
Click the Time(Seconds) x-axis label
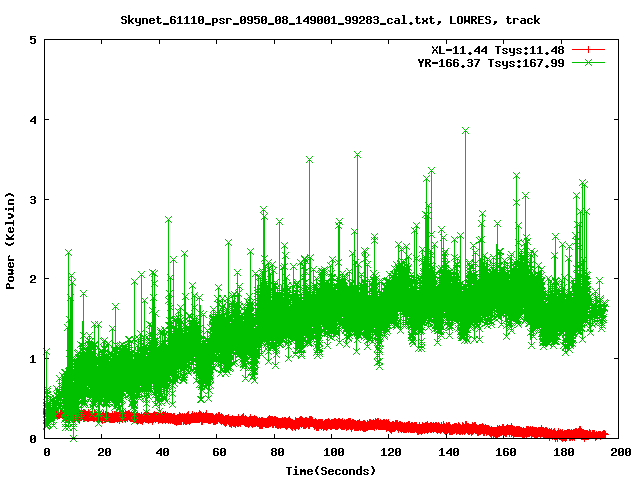click(x=331, y=470)
